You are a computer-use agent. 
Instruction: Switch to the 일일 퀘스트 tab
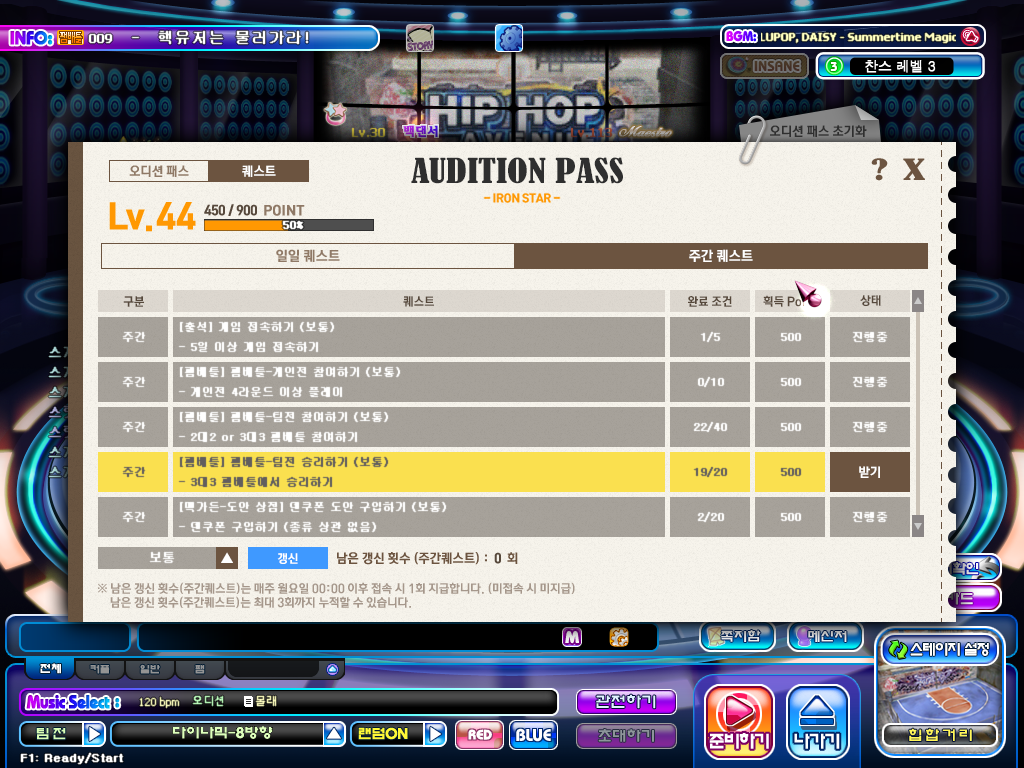pos(308,256)
